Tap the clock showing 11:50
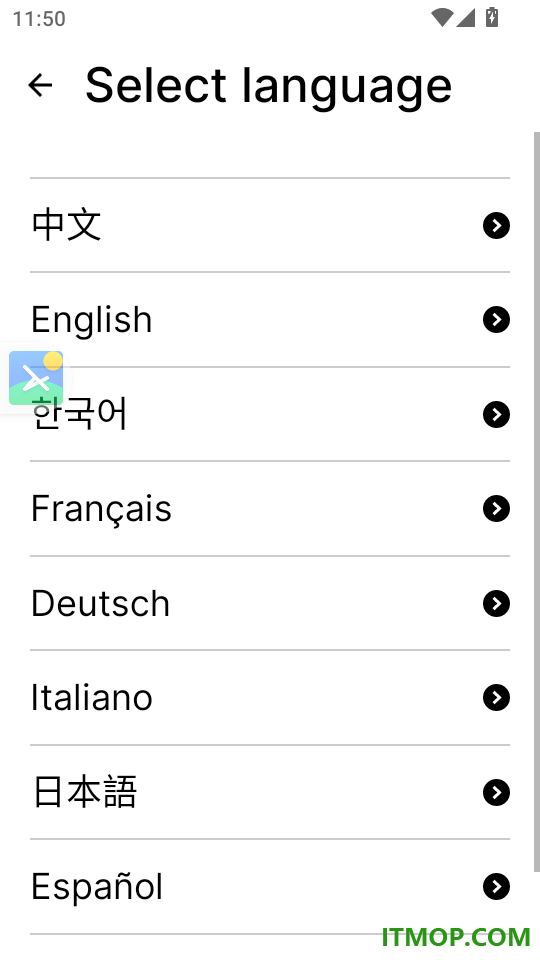Viewport: 540px width, 960px height. tap(39, 18)
